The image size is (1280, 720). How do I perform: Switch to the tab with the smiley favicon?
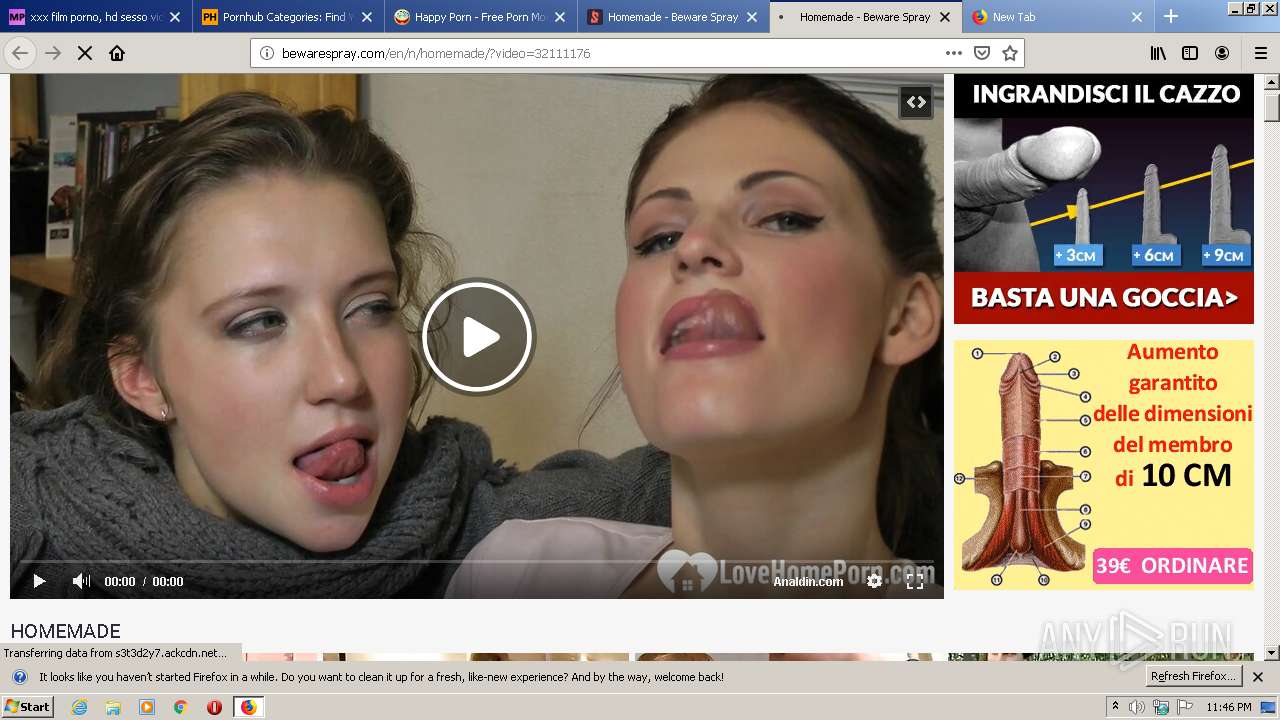tap(480, 17)
